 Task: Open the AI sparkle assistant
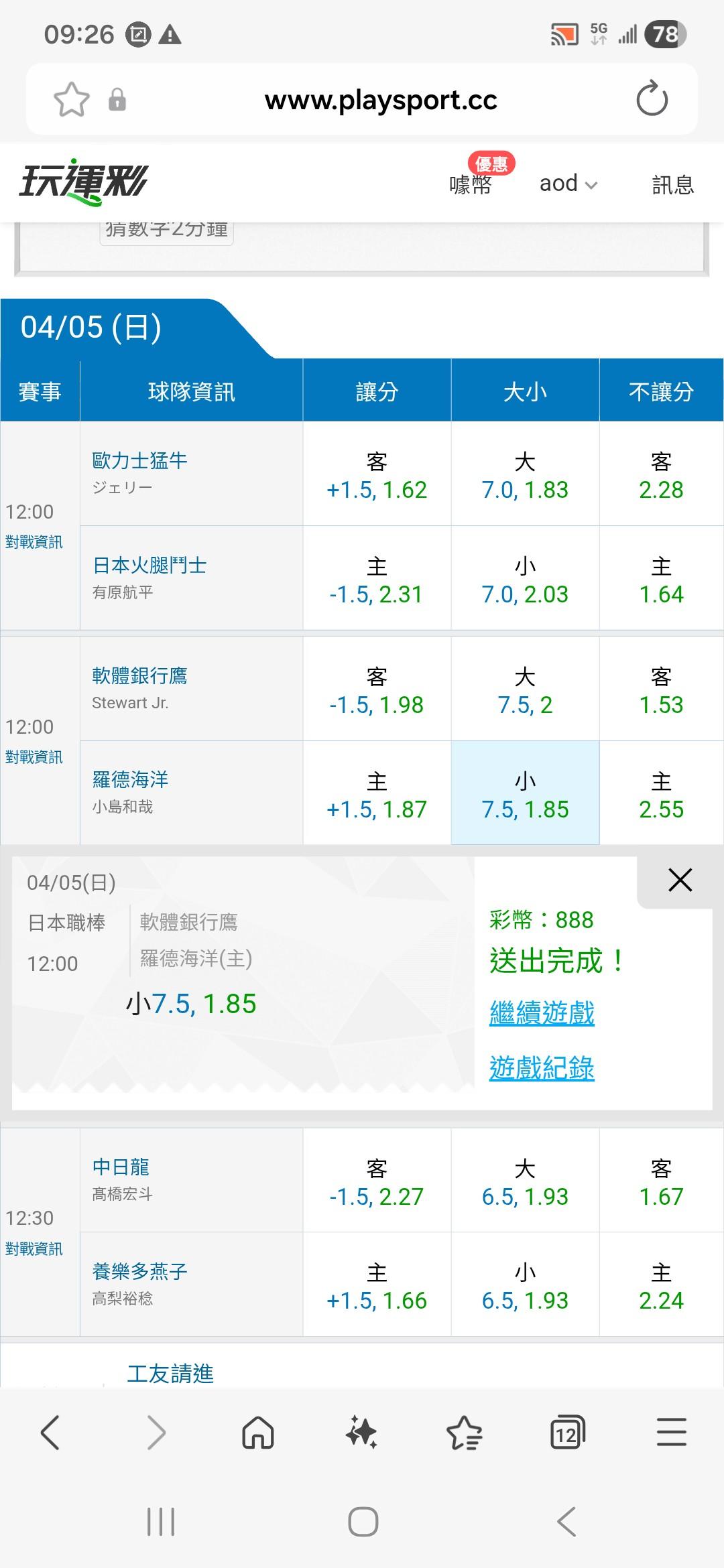click(x=361, y=1433)
